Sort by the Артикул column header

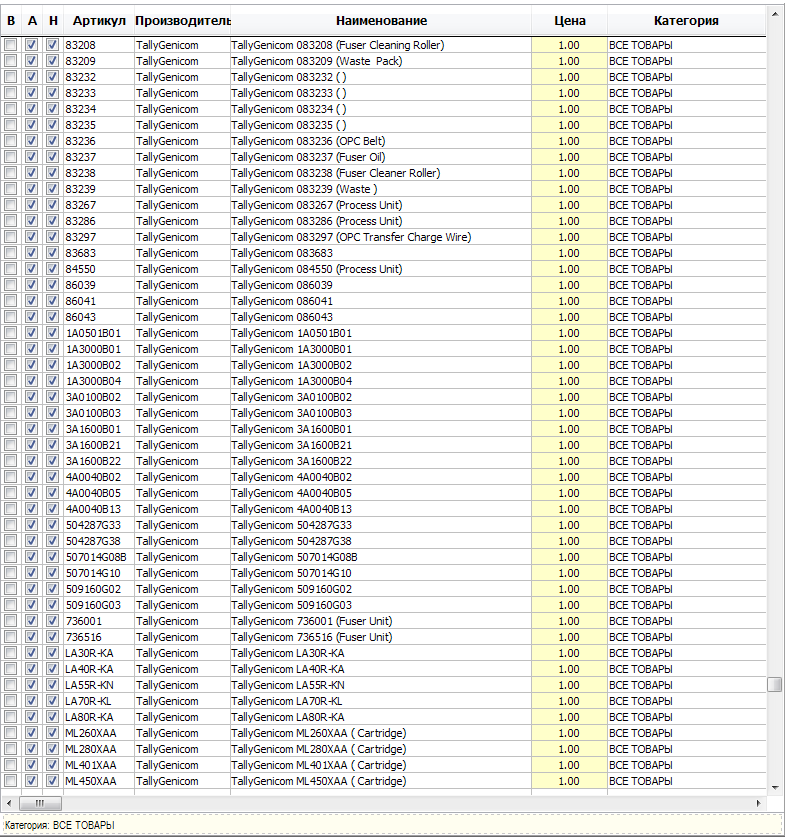[x=99, y=21]
